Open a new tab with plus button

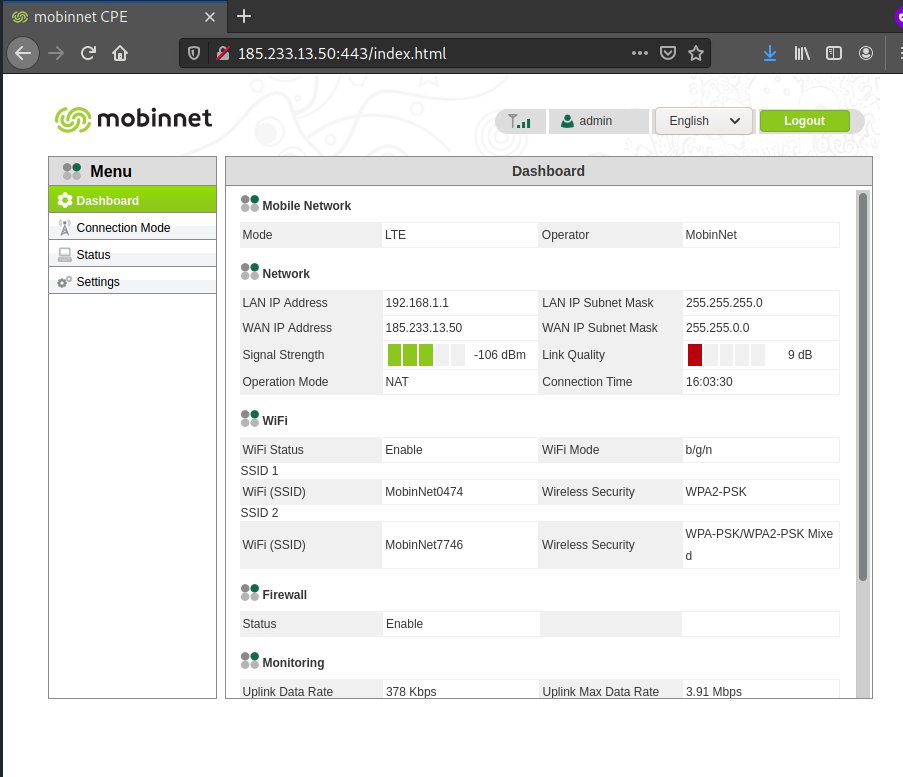(244, 16)
